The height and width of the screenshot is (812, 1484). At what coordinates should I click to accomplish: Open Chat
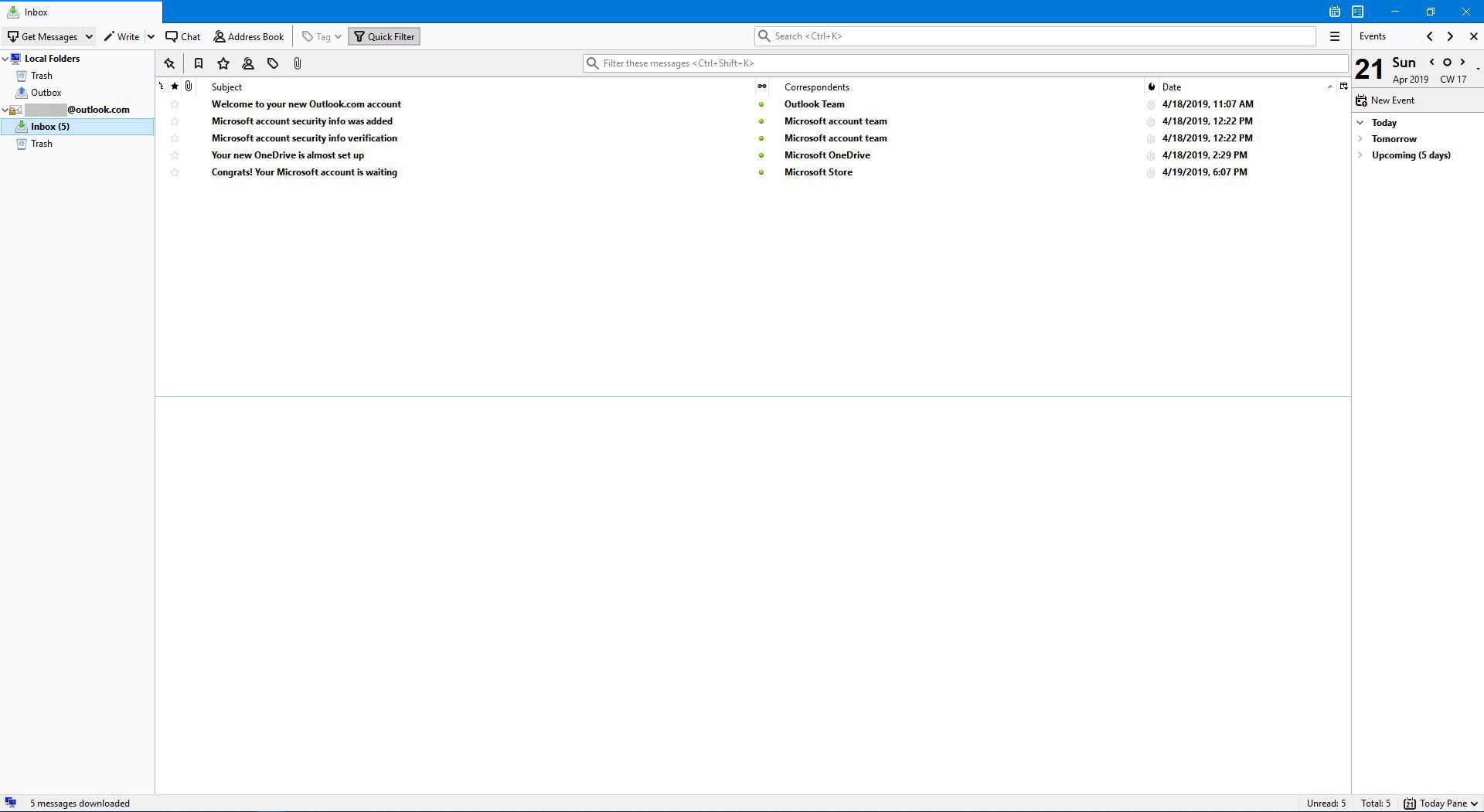pyautogui.click(x=183, y=36)
